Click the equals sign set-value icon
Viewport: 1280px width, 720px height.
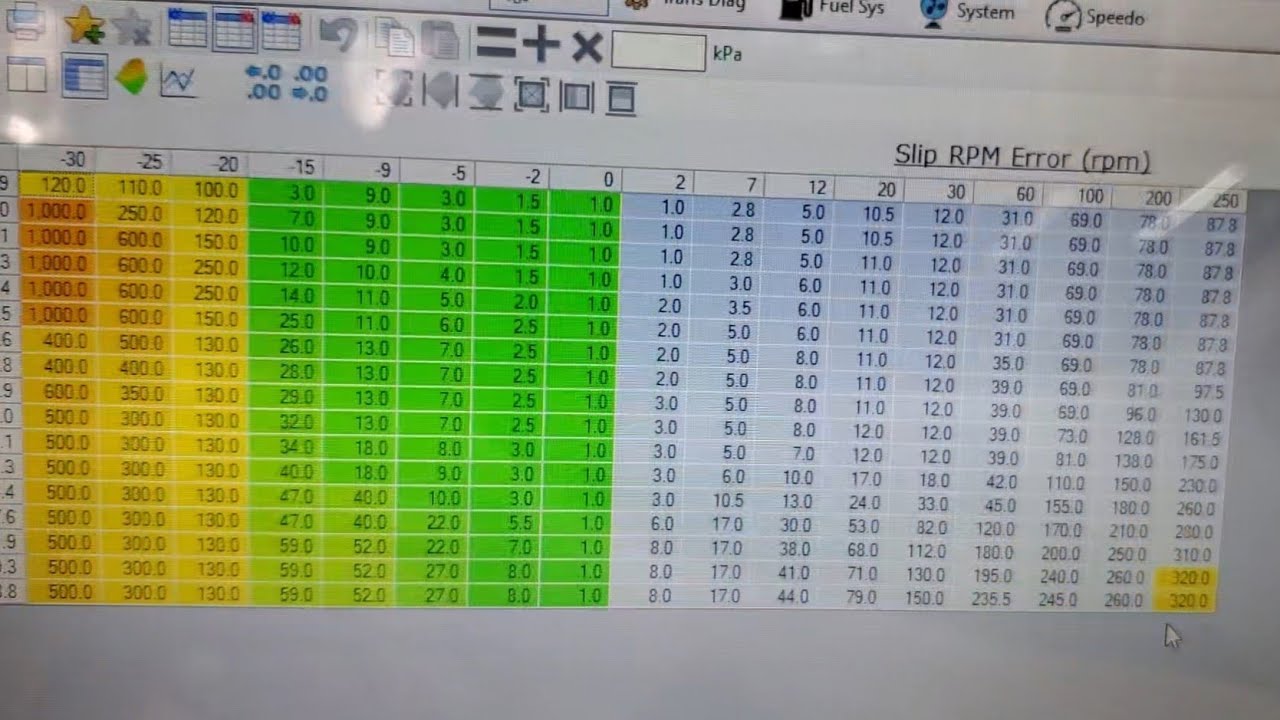pos(494,44)
